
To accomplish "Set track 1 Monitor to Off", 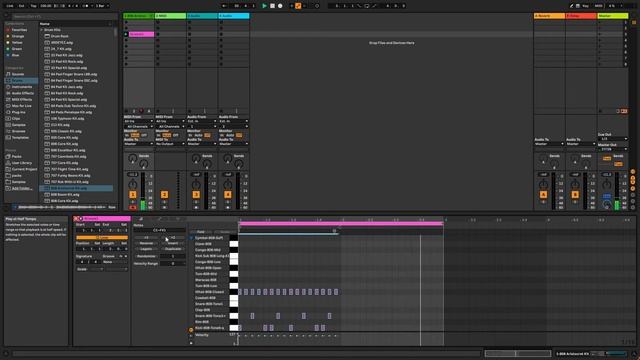I will point(144,136).
